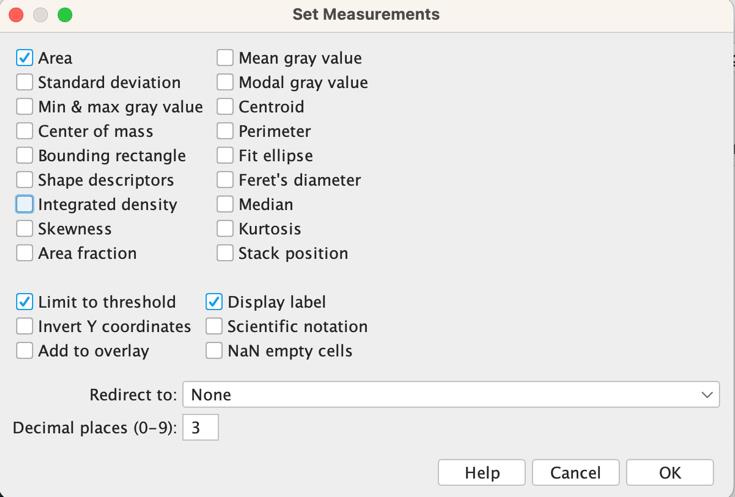Enable the Centroid checkbox
The image size is (735, 497).
pos(225,107)
